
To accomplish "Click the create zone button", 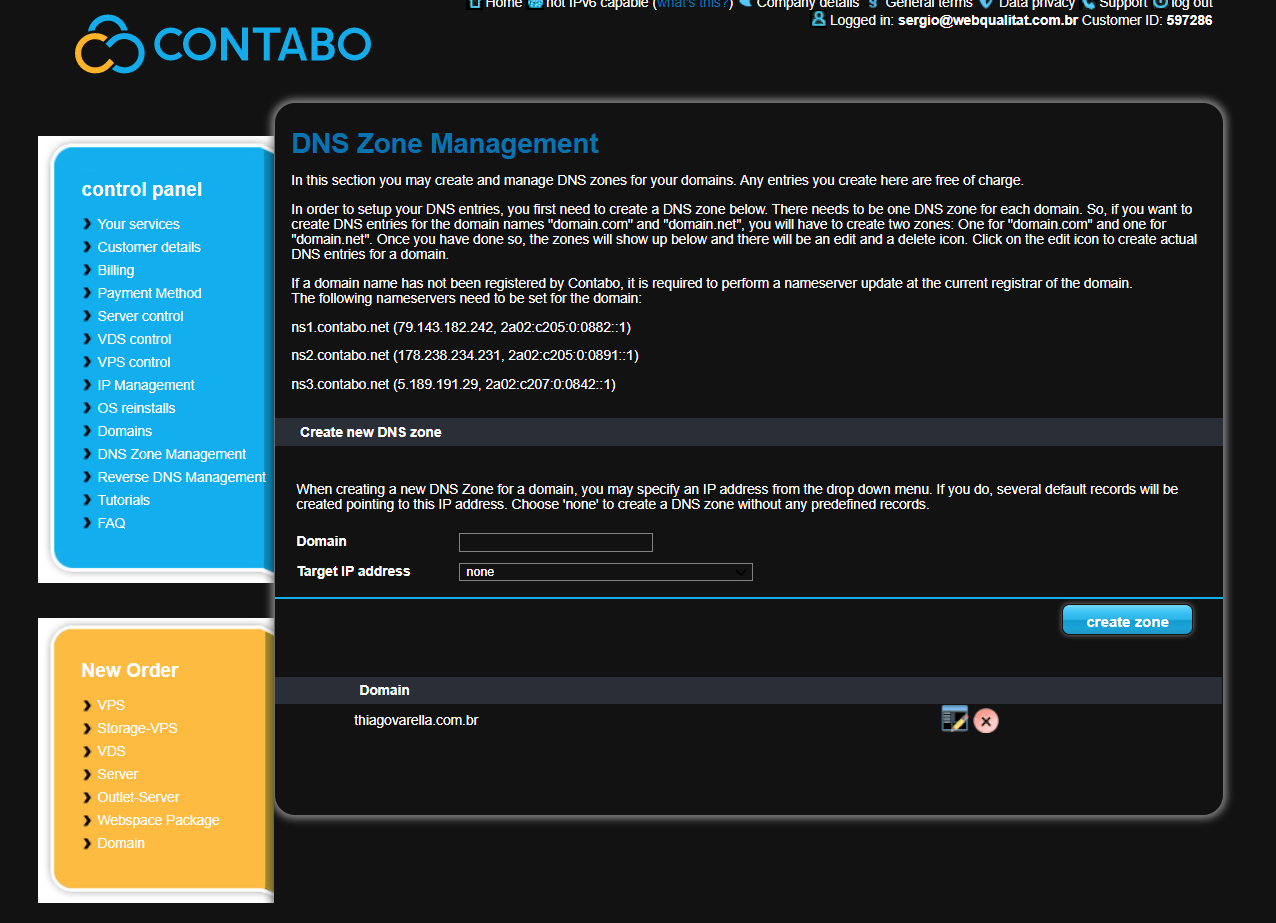I will coord(1127,621).
